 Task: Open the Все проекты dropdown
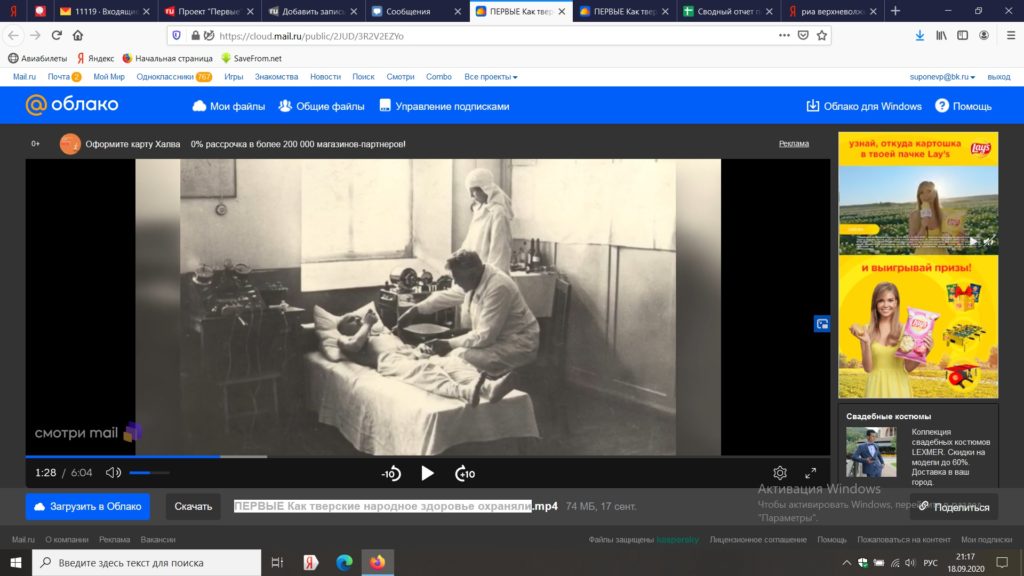point(487,76)
